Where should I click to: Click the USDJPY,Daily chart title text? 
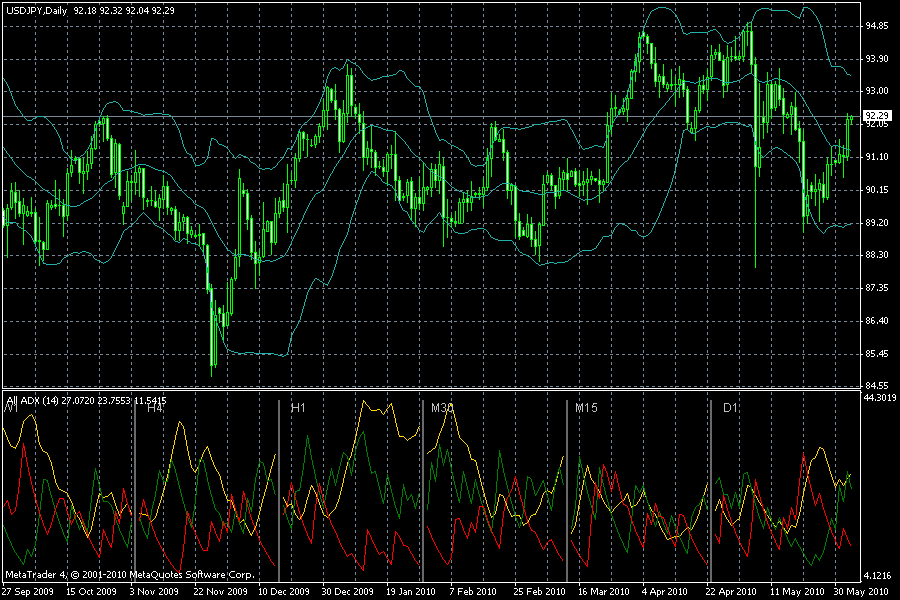click(x=37, y=10)
